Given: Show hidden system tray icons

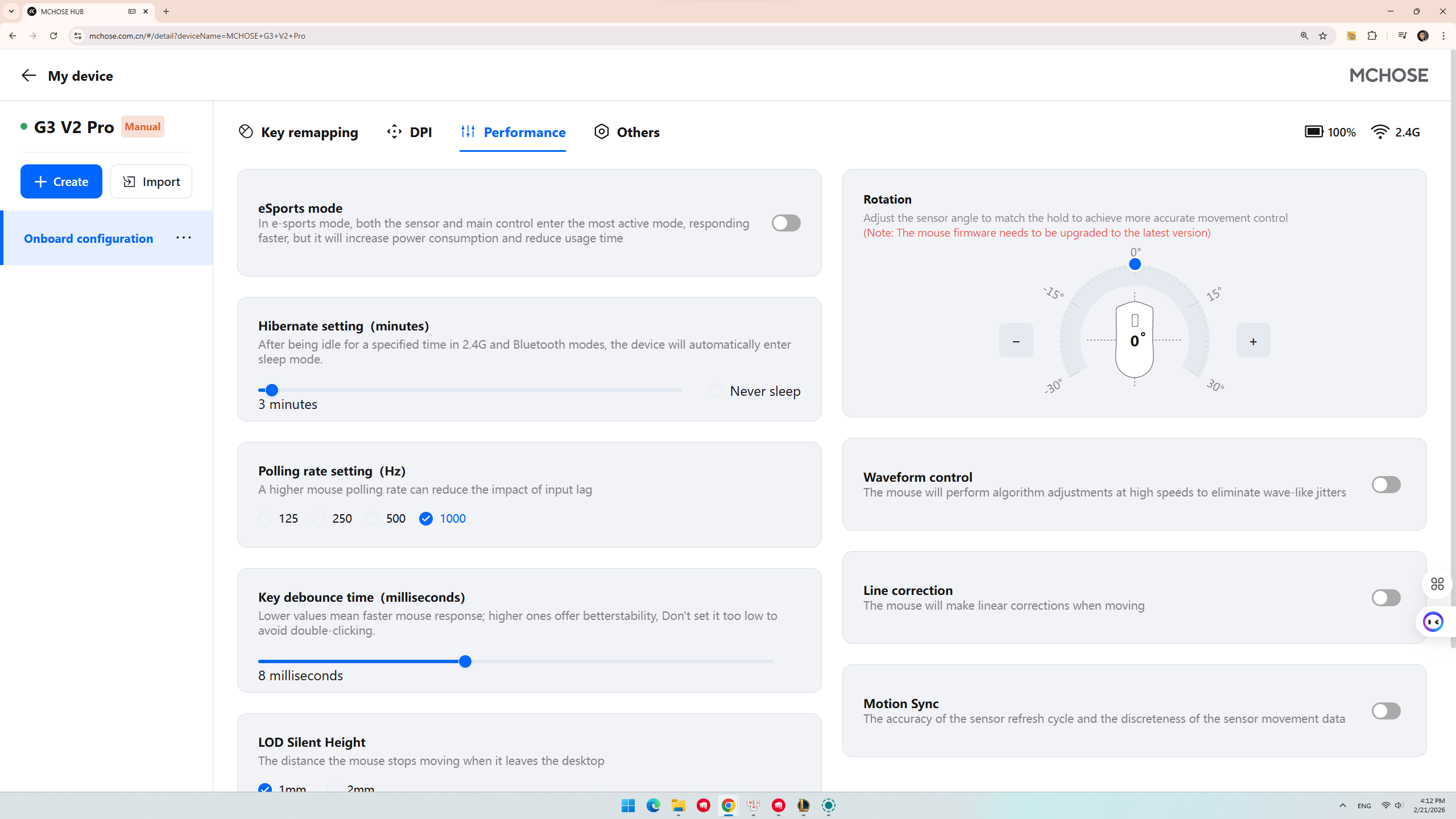Looking at the screenshot, I should [x=1343, y=805].
